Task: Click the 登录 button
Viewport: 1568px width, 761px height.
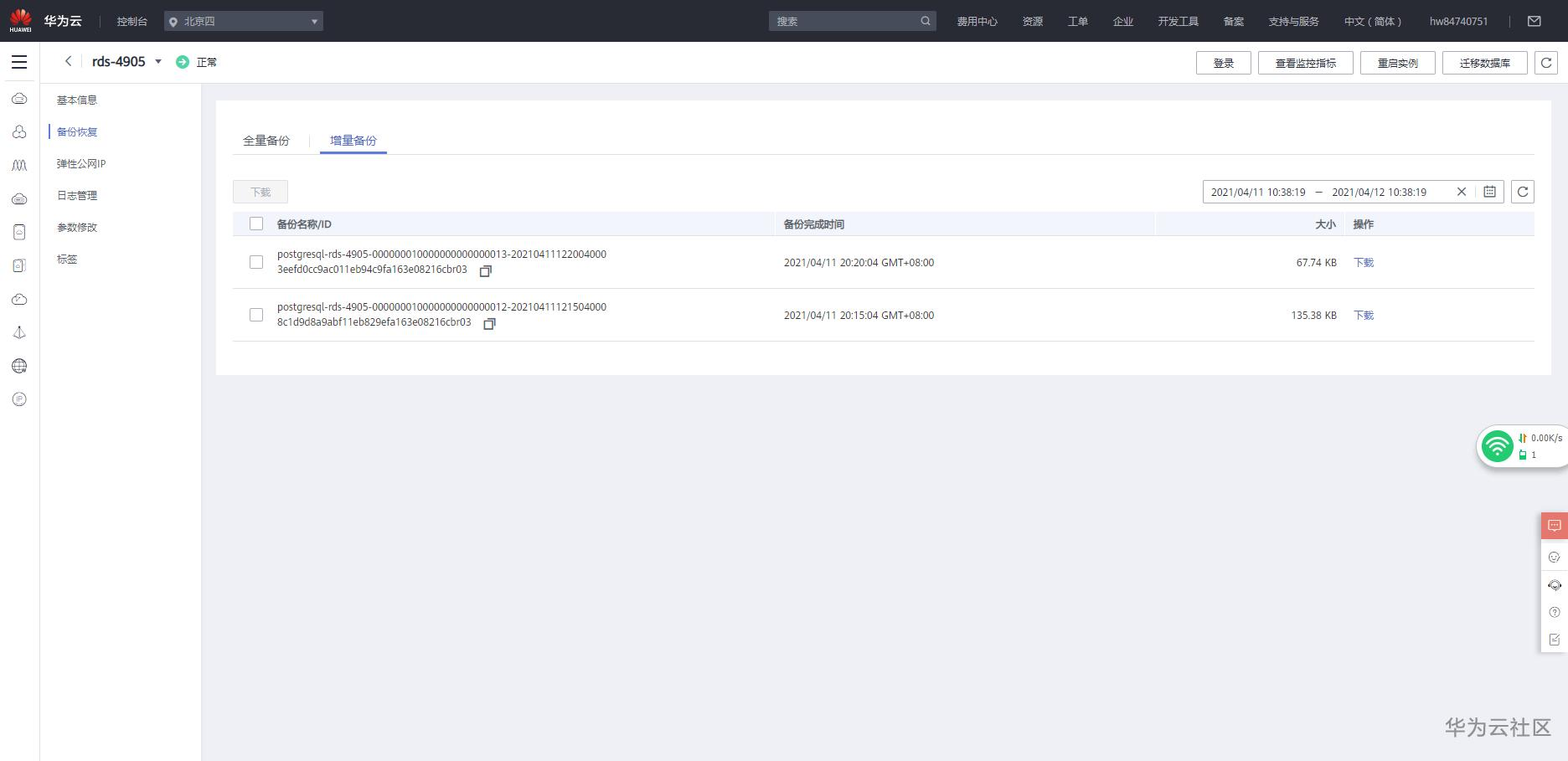Action: (x=1224, y=63)
